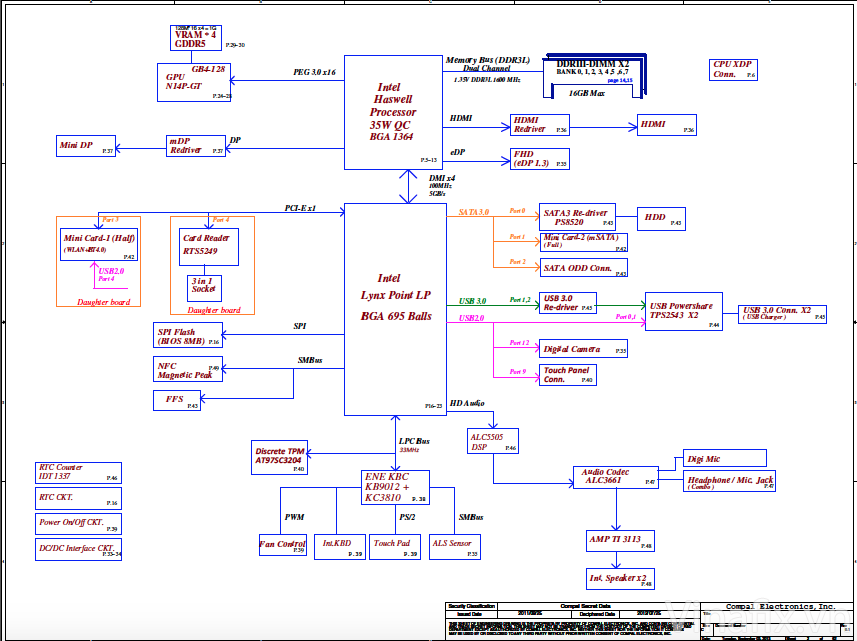
Task: Click the DC/DC Interface CKT. box
Action: 78,550
